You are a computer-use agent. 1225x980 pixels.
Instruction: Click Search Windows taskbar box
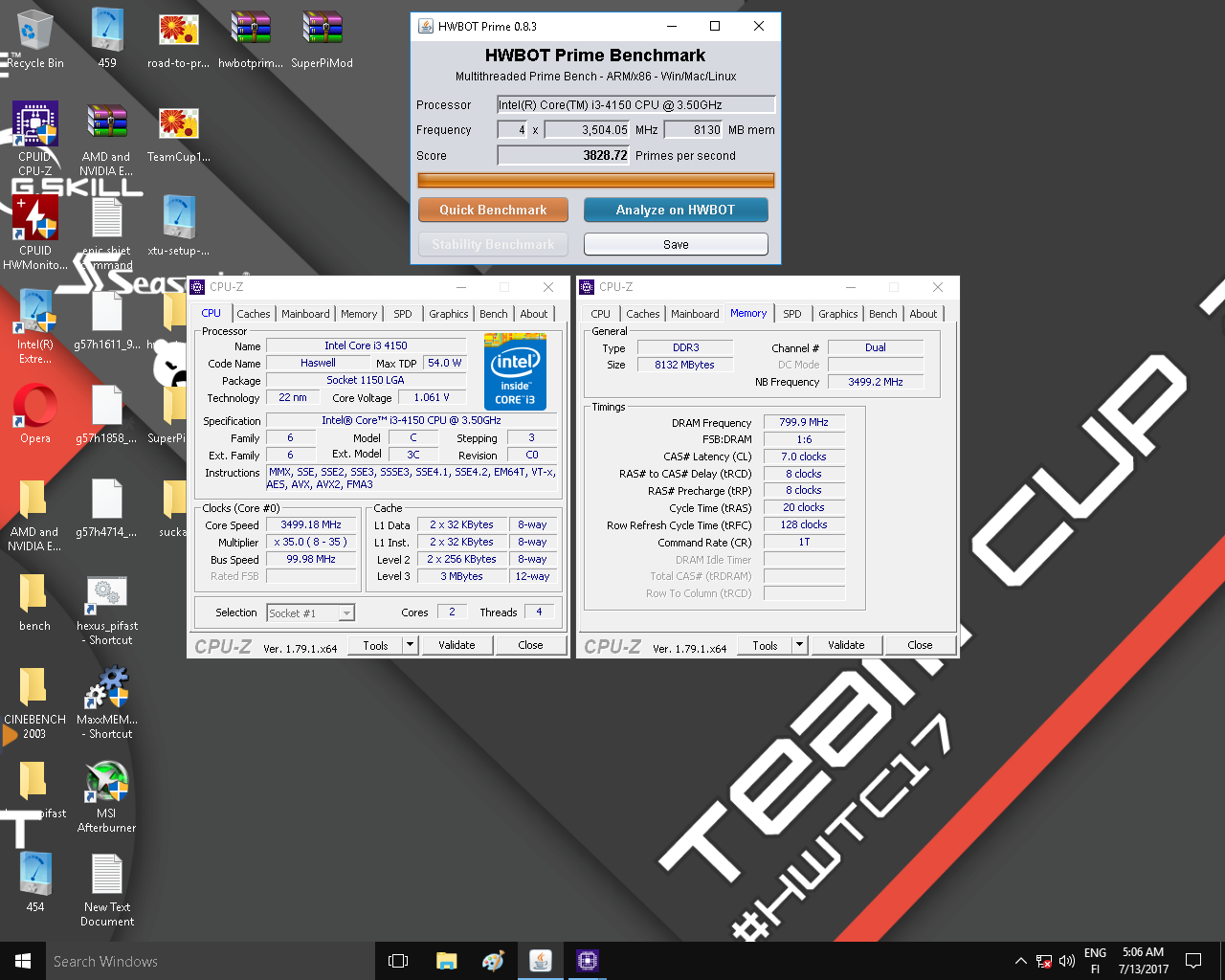point(210,961)
